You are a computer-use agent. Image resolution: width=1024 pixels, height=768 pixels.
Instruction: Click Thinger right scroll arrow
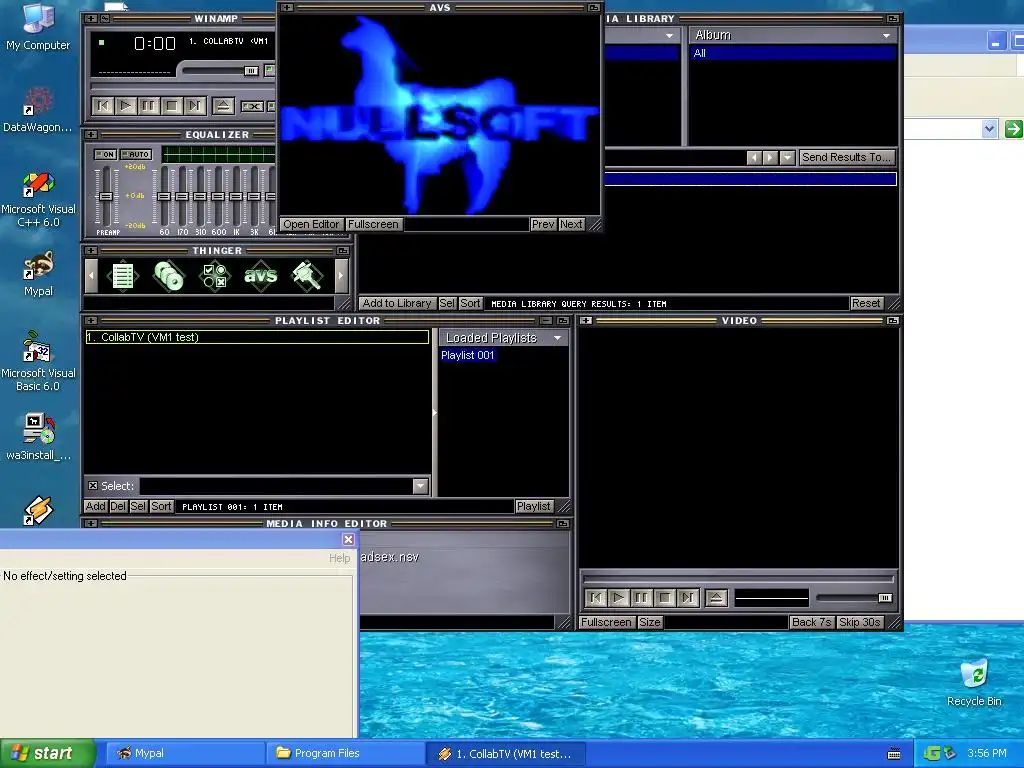coord(340,276)
